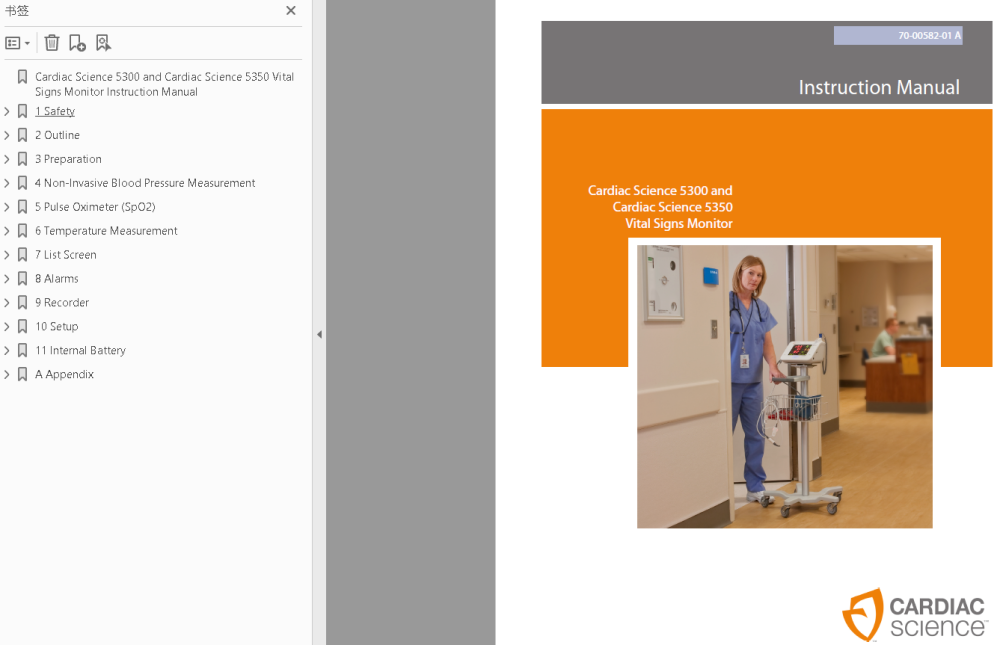The image size is (1000, 645).
Task: Go to the 5 Pulse Oximeter (SpO2) bookmark
Action: tap(95, 207)
